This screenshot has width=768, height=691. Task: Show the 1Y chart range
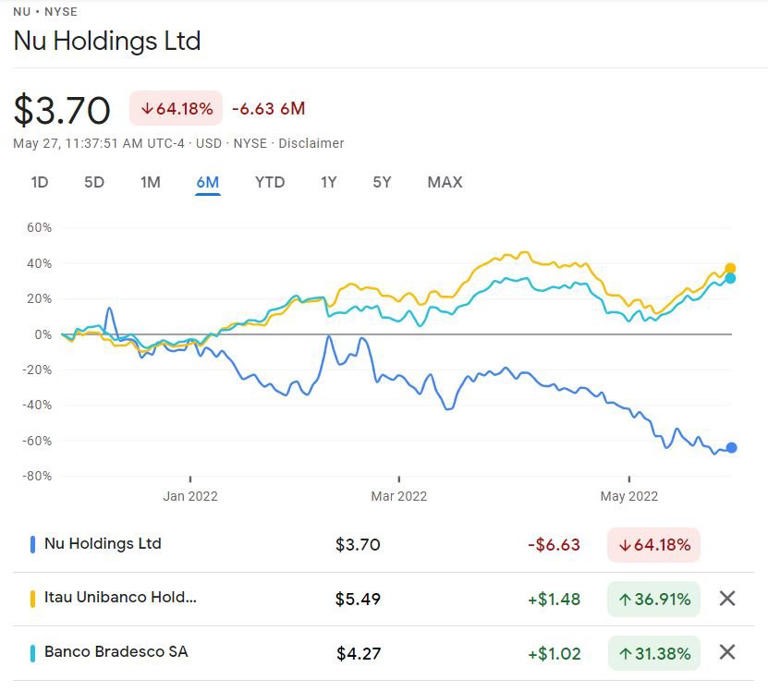point(329,182)
